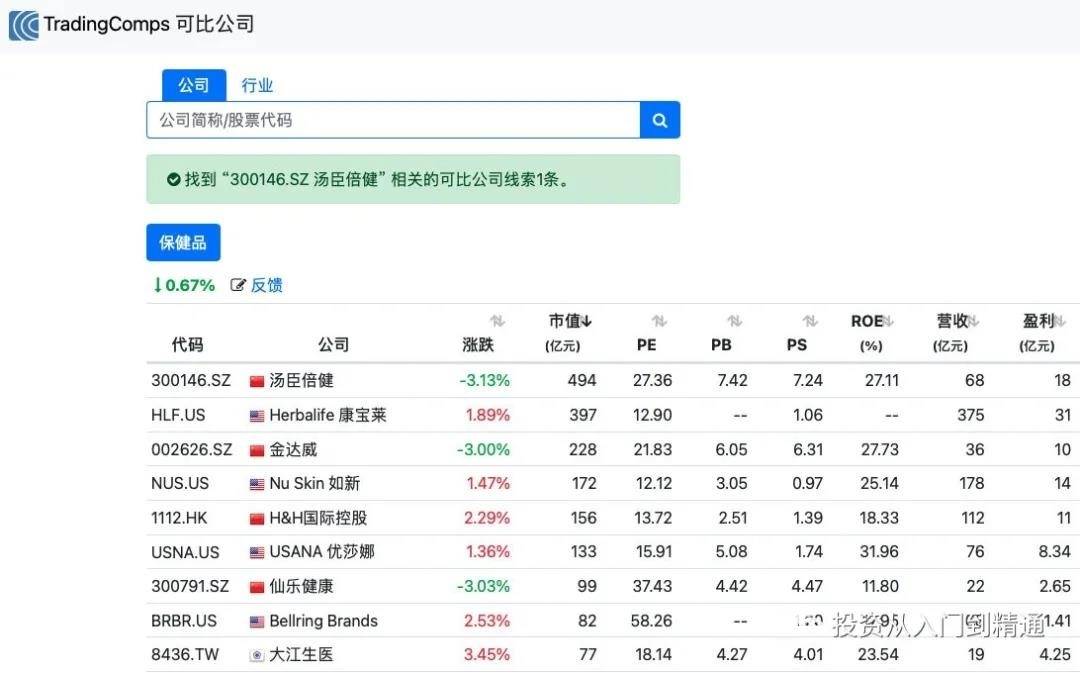Click the TradingComps logo icon
The height and width of the screenshot is (673, 1080).
[23, 25]
